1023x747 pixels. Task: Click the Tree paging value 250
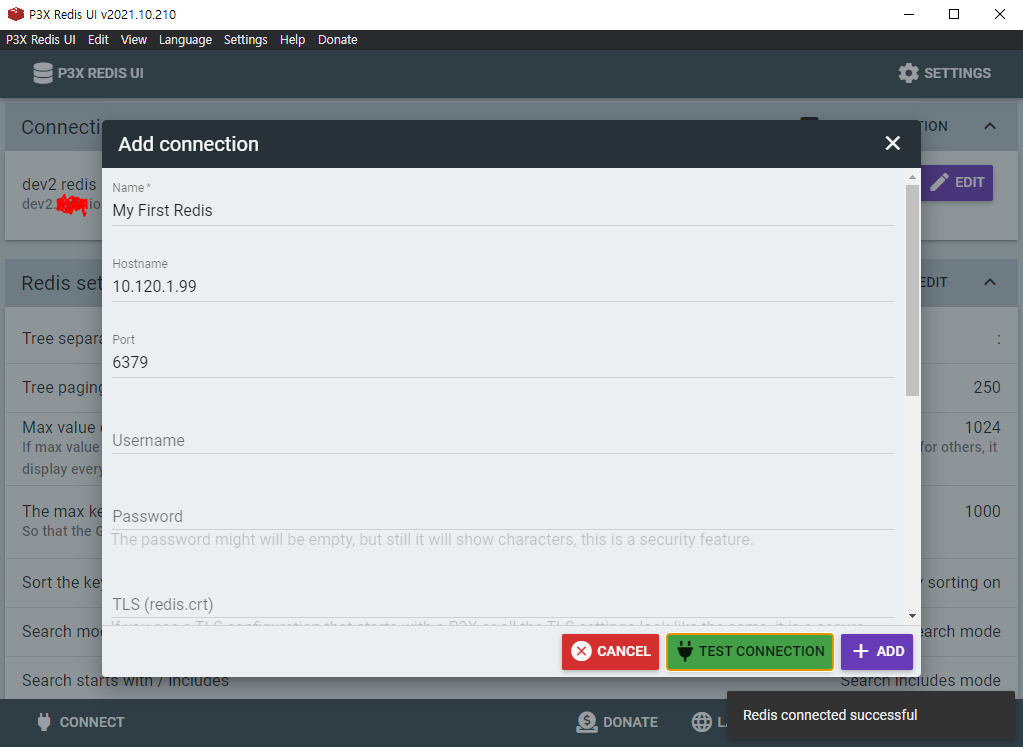pyautogui.click(x=986, y=388)
